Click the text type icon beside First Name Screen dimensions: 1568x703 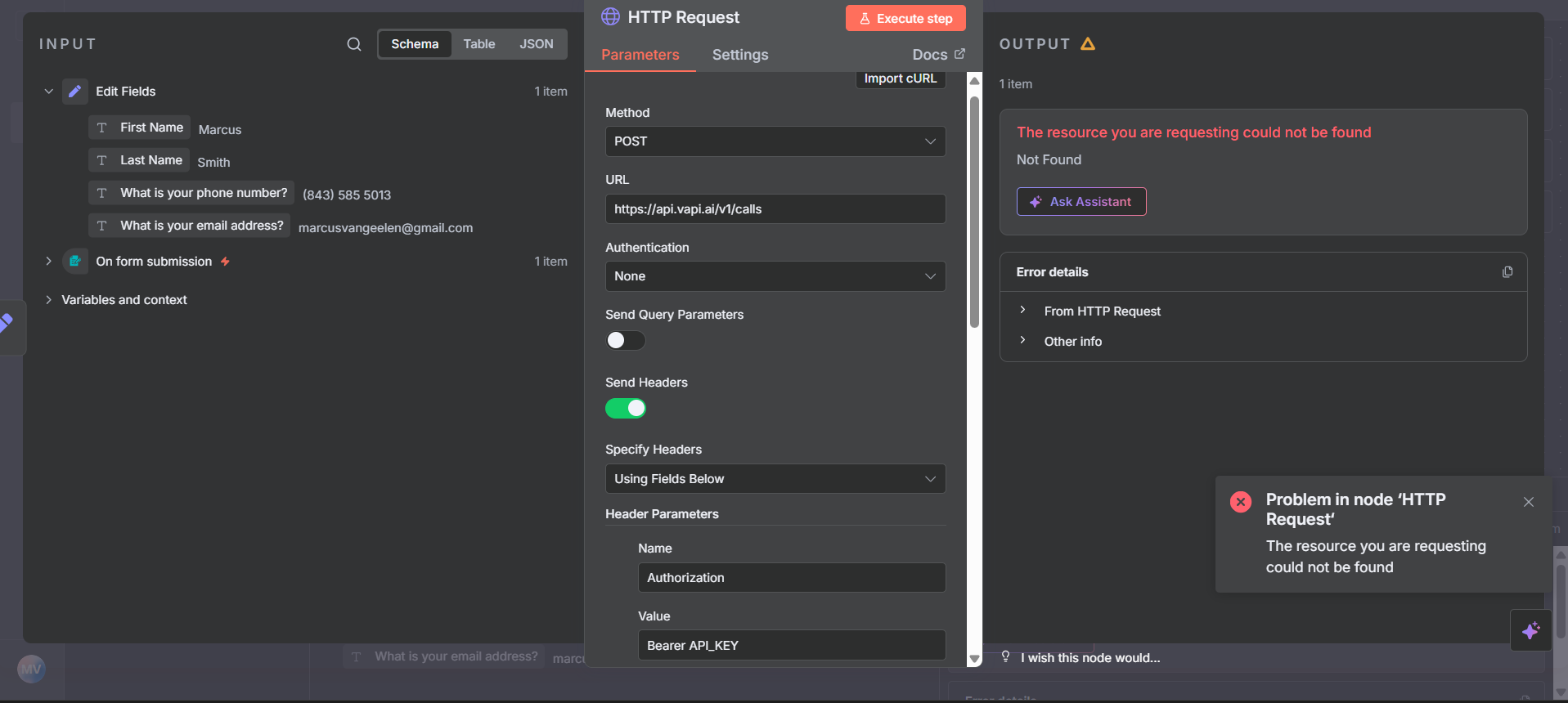click(102, 128)
